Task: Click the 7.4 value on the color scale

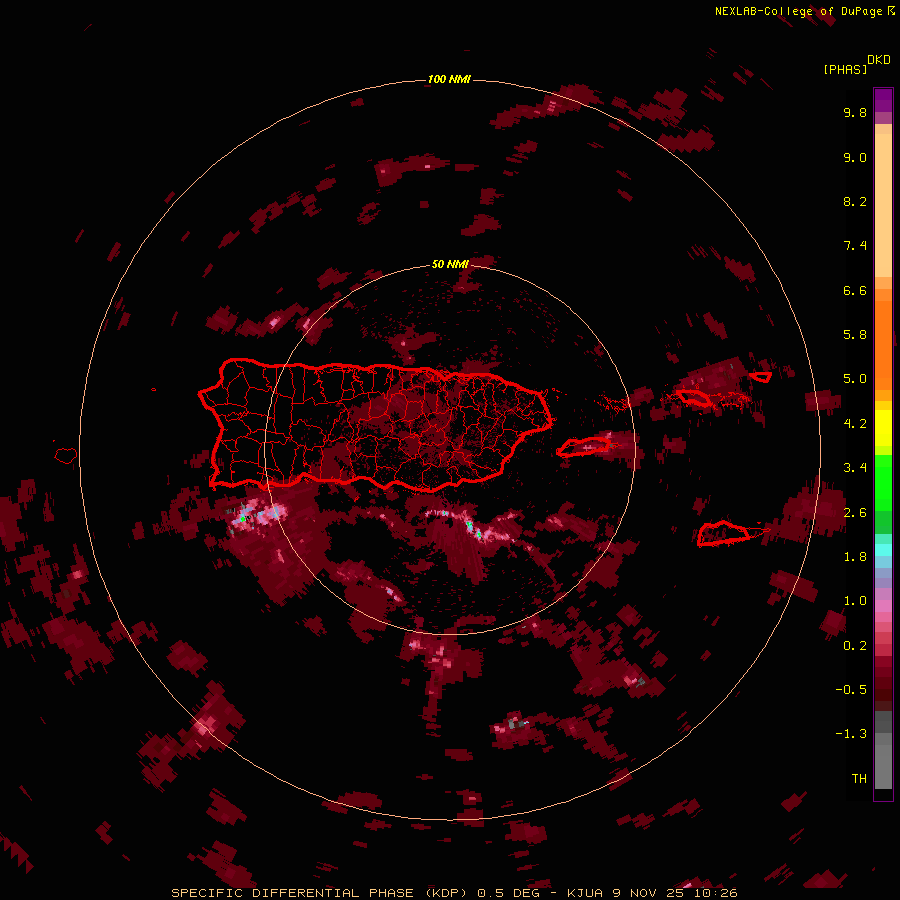Action: (x=855, y=246)
